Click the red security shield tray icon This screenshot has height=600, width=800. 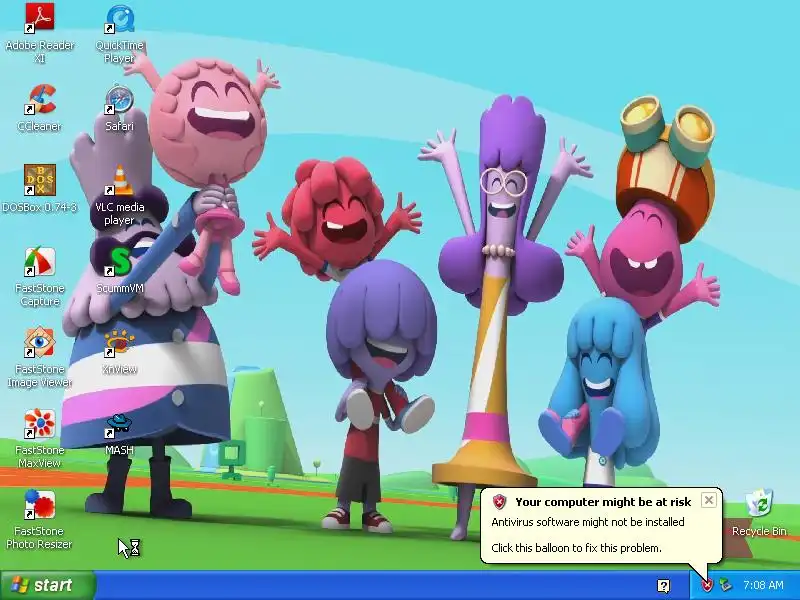point(707,585)
